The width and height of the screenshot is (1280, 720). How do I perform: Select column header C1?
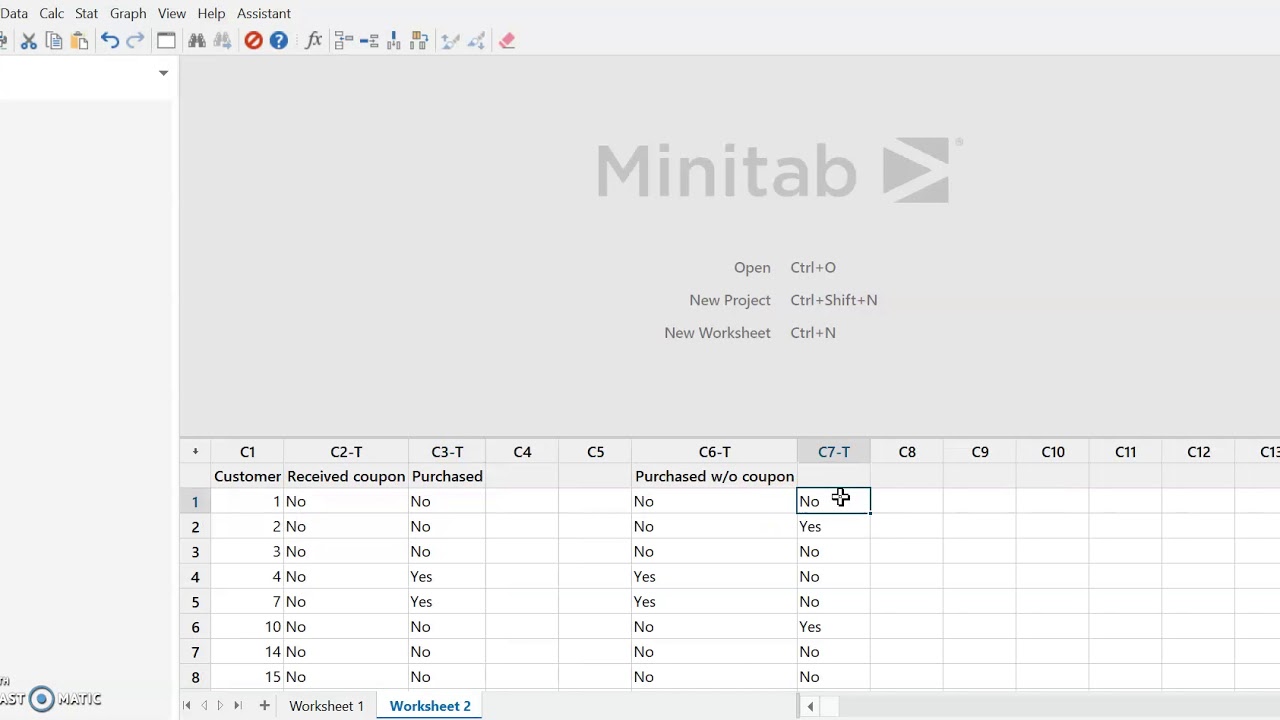click(247, 452)
